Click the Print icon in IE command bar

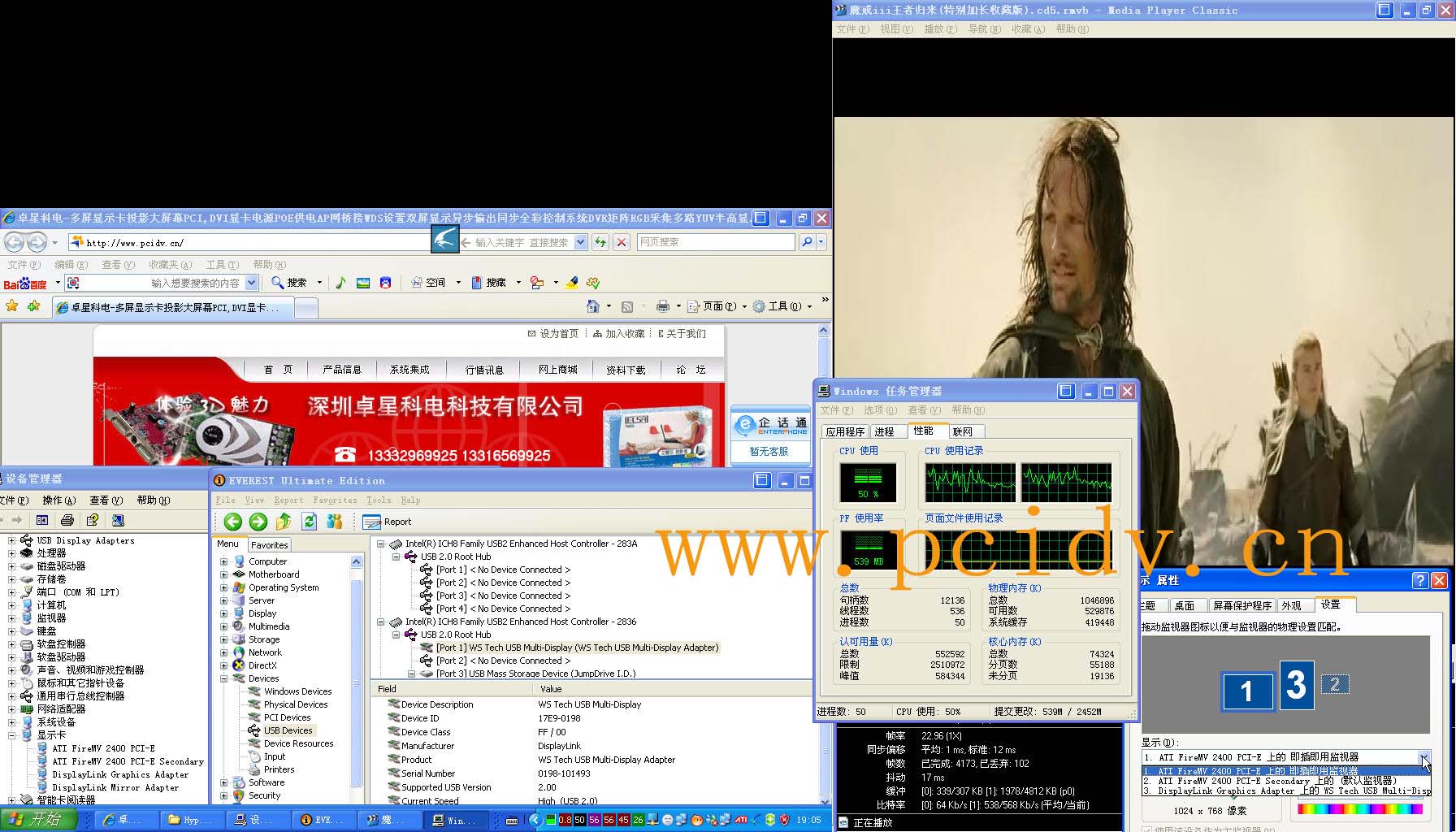coord(663,306)
